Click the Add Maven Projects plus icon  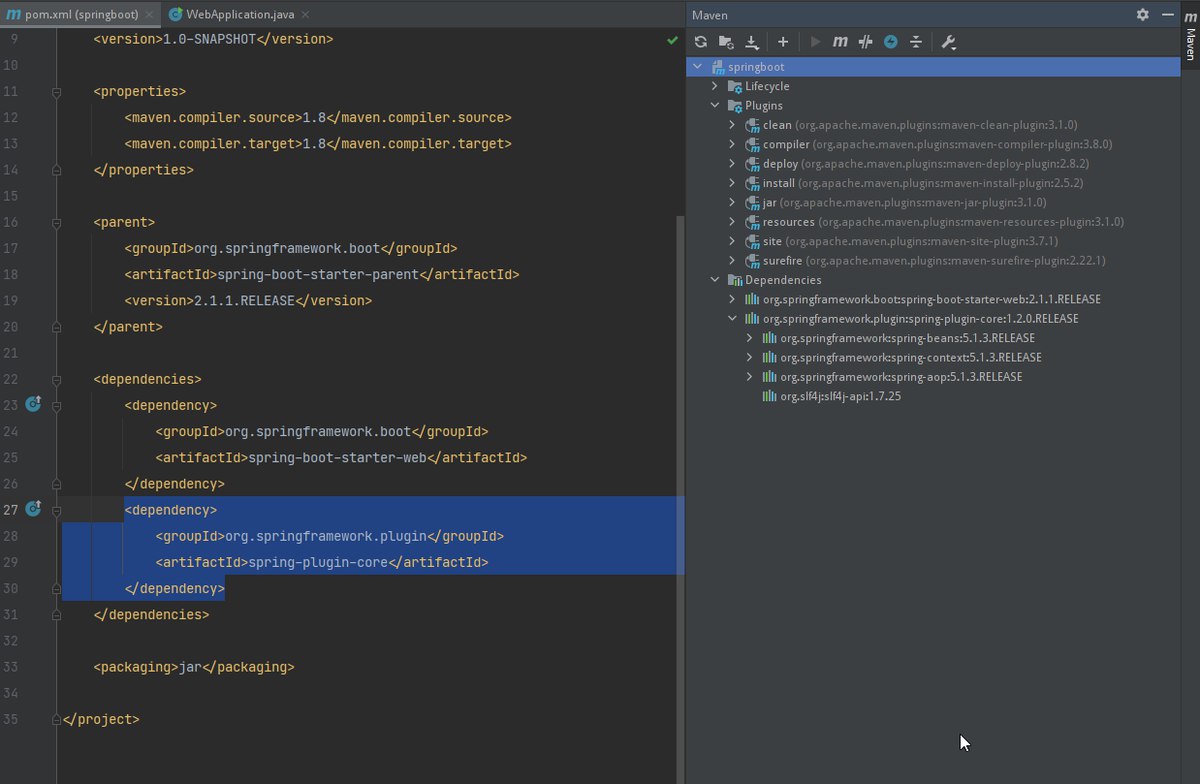(x=783, y=42)
